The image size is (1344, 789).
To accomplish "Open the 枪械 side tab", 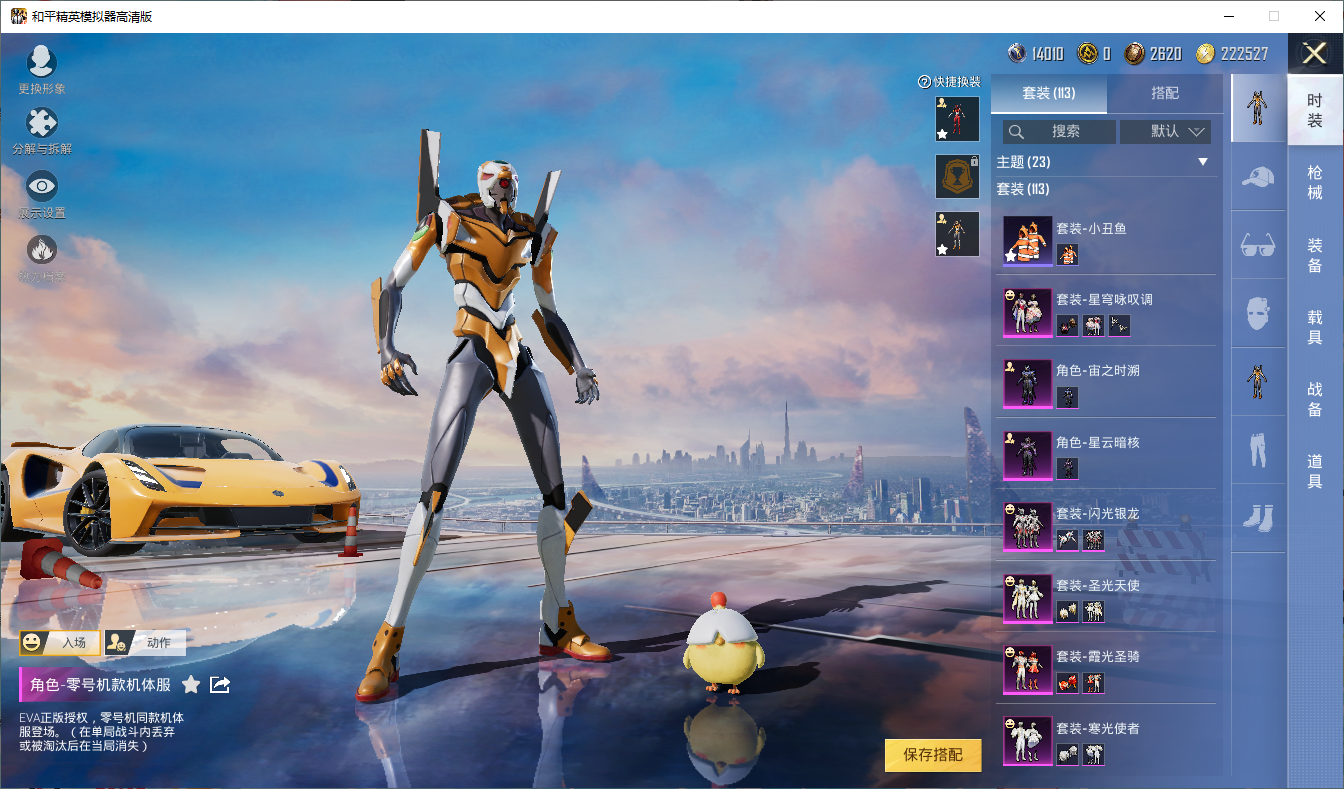I will pyautogui.click(x=1315, y=182).
